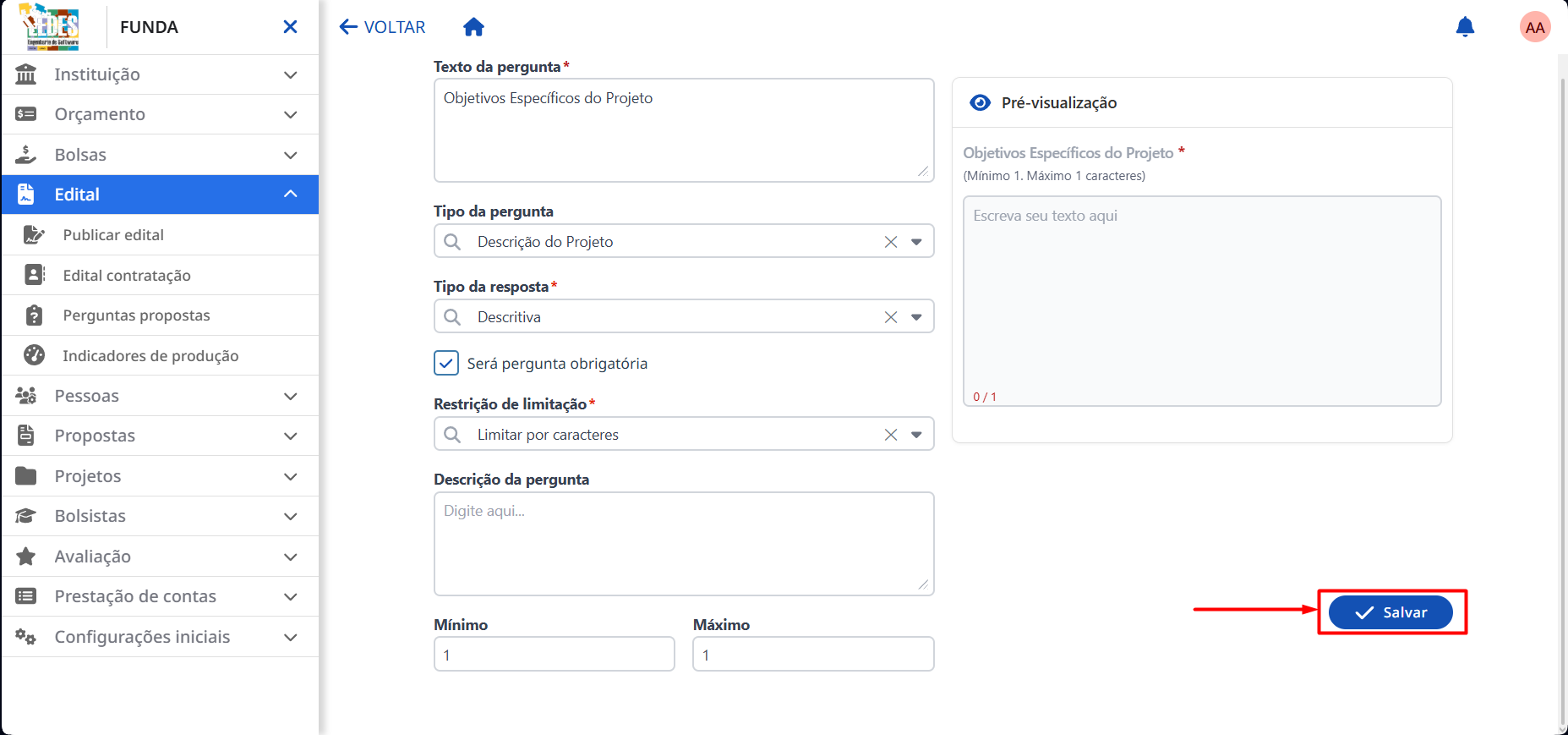
Task: Expand the Instituição menu chevron
Action: click(291, 74)
